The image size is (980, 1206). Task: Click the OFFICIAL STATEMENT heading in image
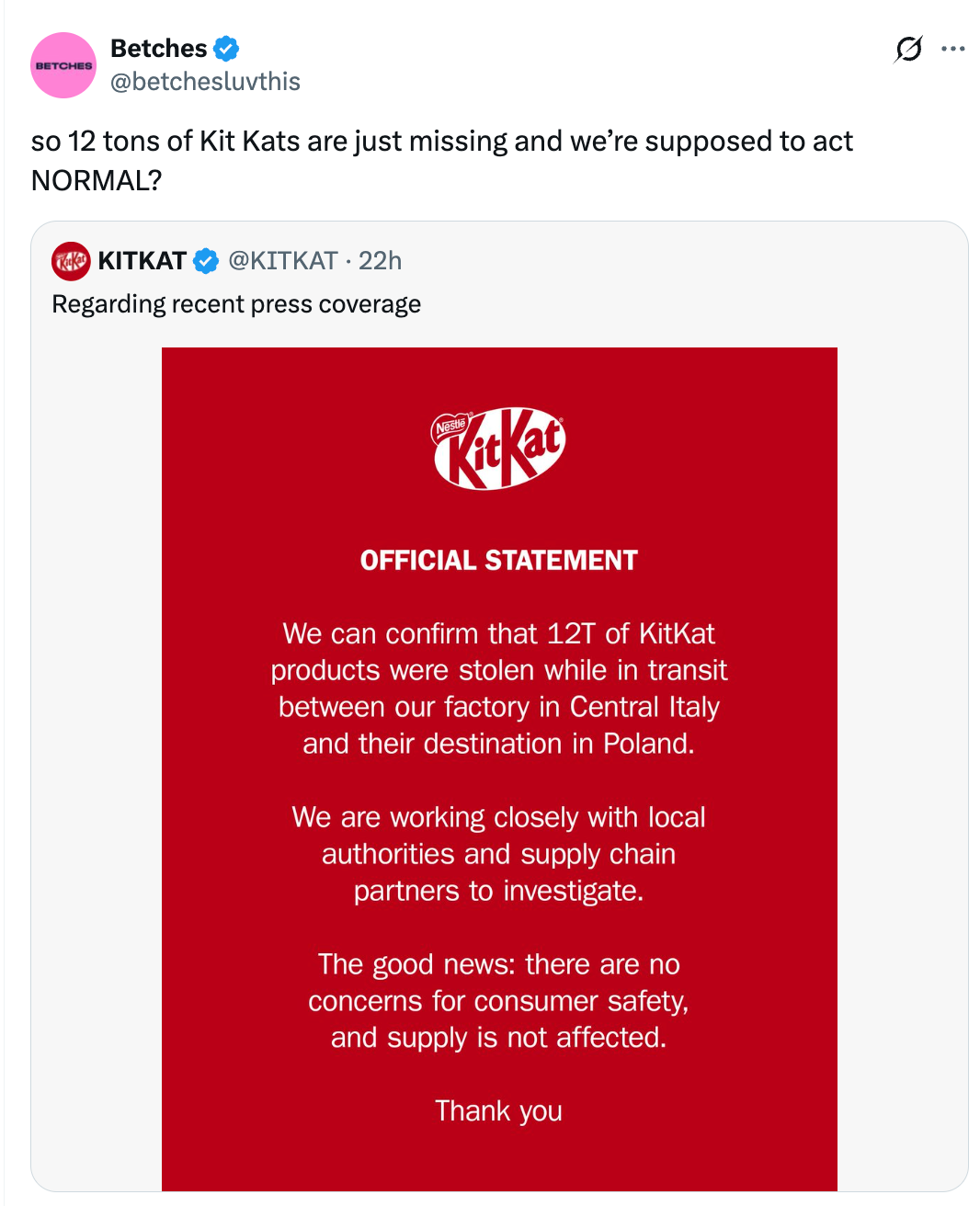coord(497,559)
